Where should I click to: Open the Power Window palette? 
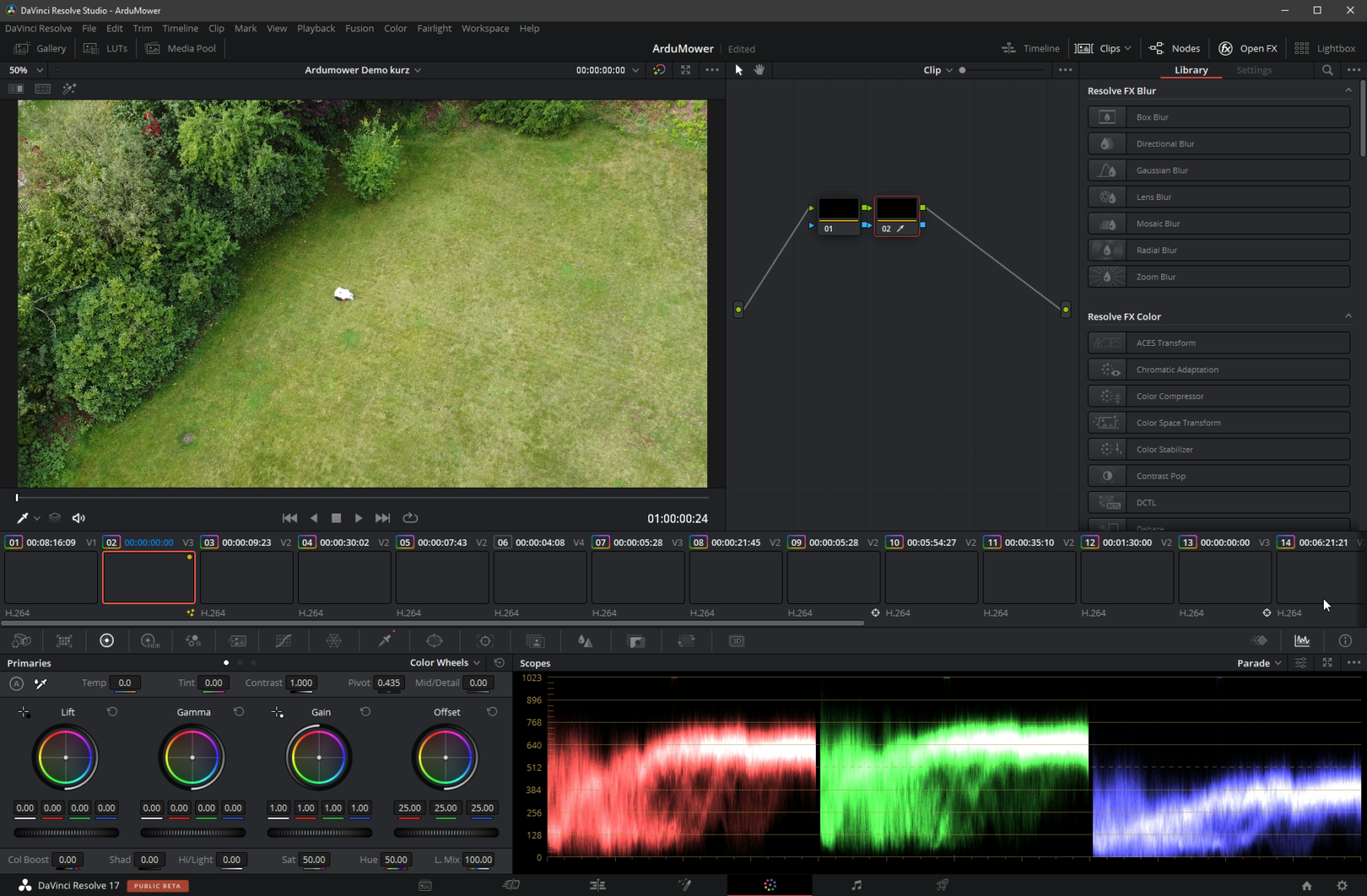(434, 640)
